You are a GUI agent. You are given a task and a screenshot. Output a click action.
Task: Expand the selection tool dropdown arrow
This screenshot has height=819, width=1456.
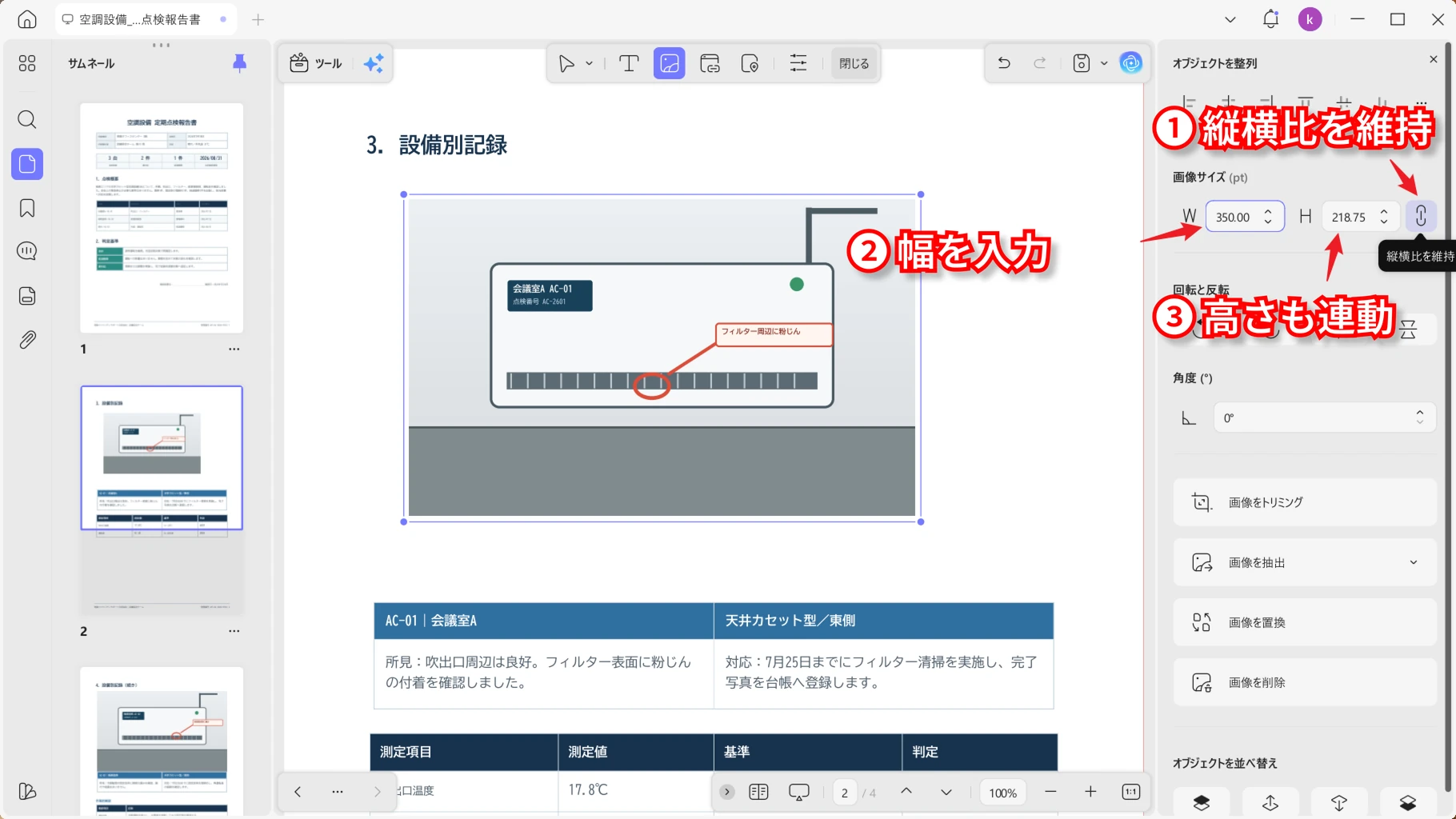click(590, 63)
